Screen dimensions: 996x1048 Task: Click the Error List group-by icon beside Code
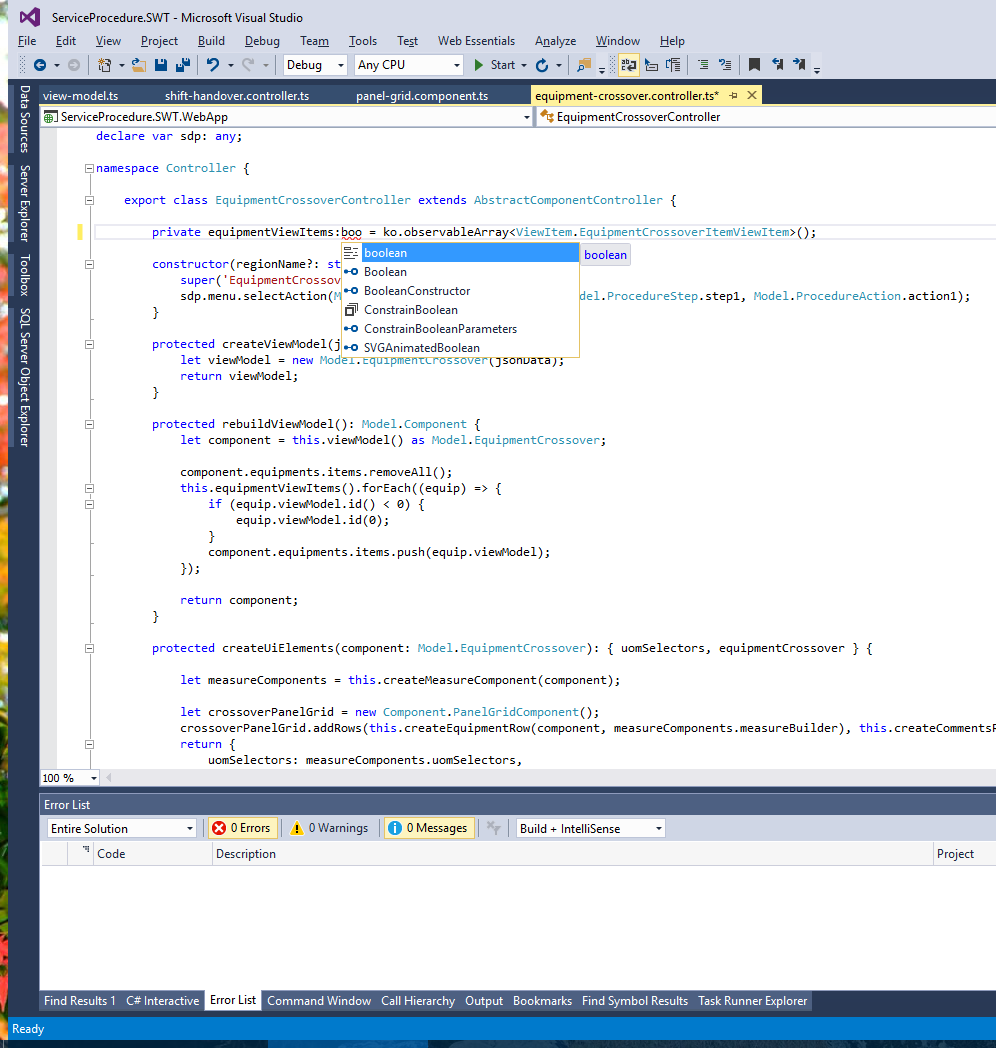86,849
